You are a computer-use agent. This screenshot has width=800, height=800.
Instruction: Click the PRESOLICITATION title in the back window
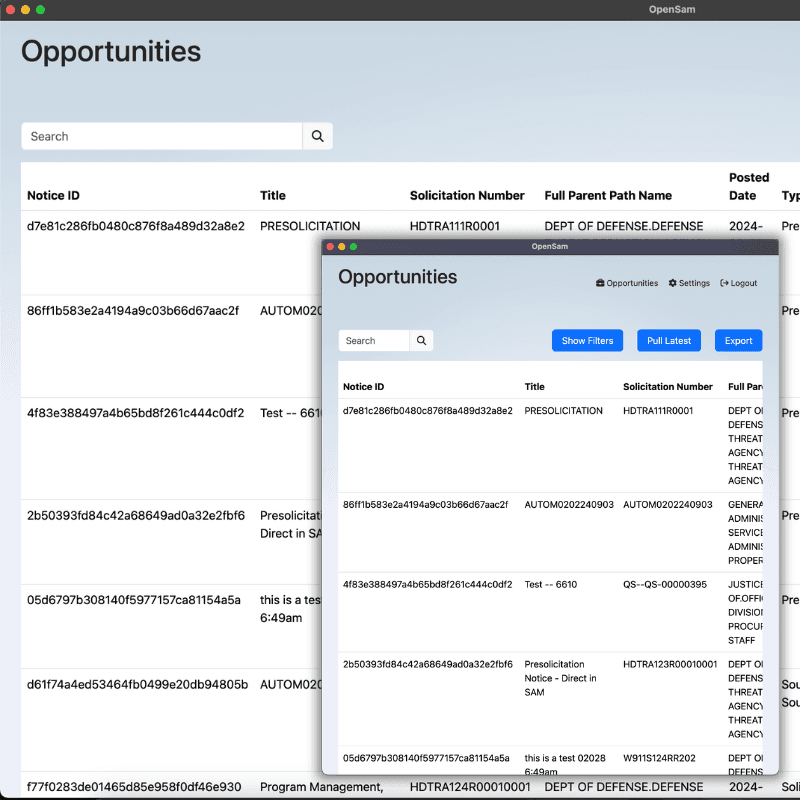point(310,226)
